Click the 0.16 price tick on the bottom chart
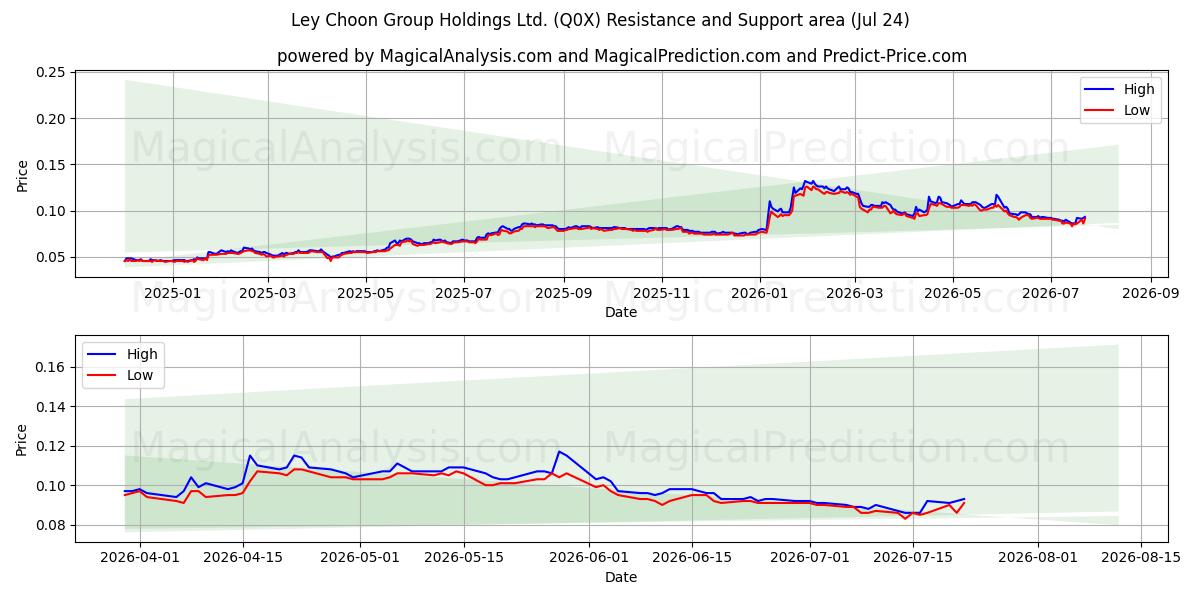This screenshot has height=600, width=1200. [50, 367]
